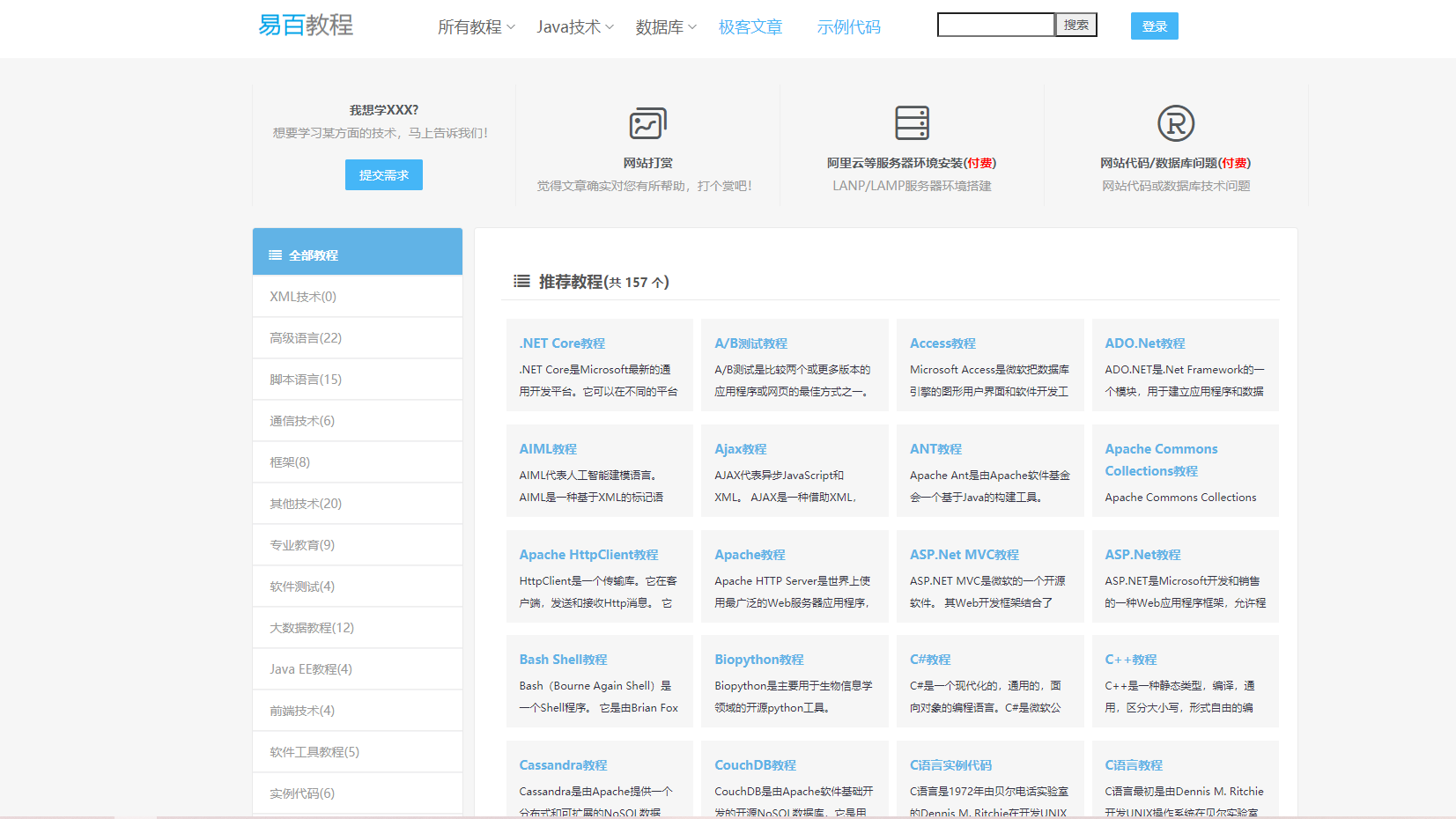Select XML技术(0) category
The image size is (1456, 819).
point(358,297)
